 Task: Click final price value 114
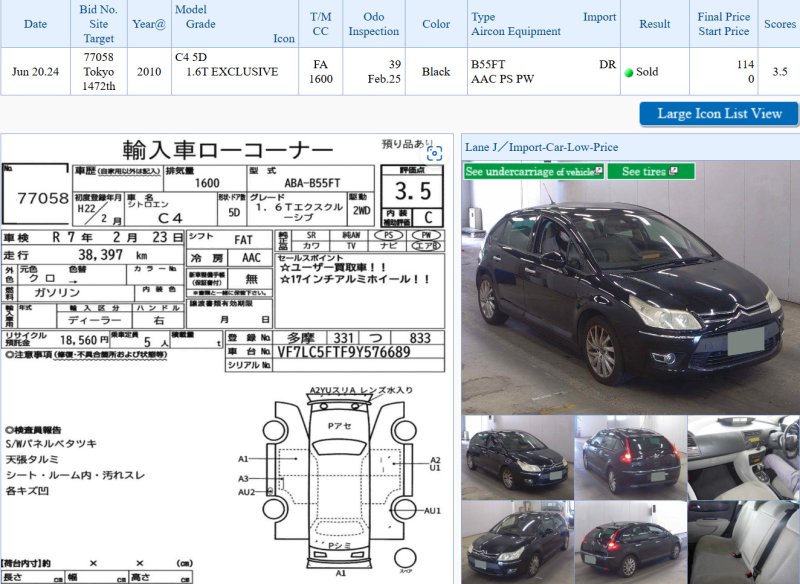(745, 64)
